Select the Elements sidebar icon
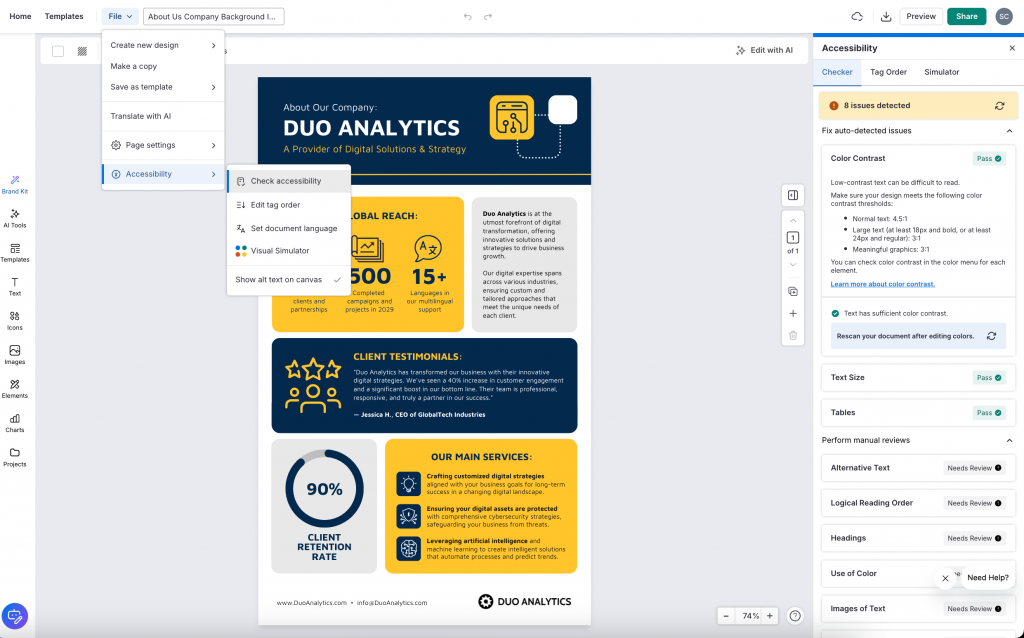This screenshot has width=1024, height=638. tap(15, 388)
